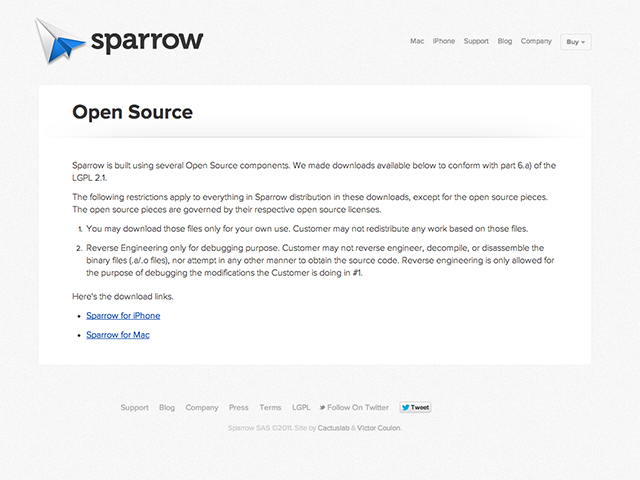The height and width of the screenshot is (480, 640).
Task: Open Company in the top navigation
Action: click(536, 41)
